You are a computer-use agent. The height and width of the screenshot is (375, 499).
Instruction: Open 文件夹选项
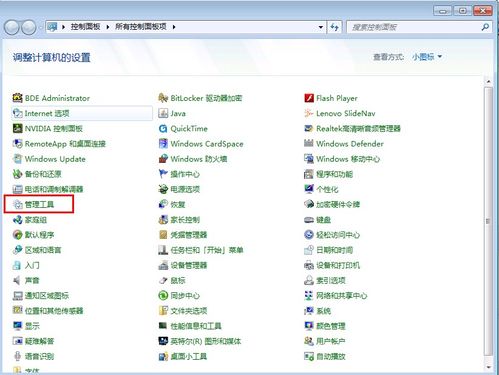tap(183, 311)
